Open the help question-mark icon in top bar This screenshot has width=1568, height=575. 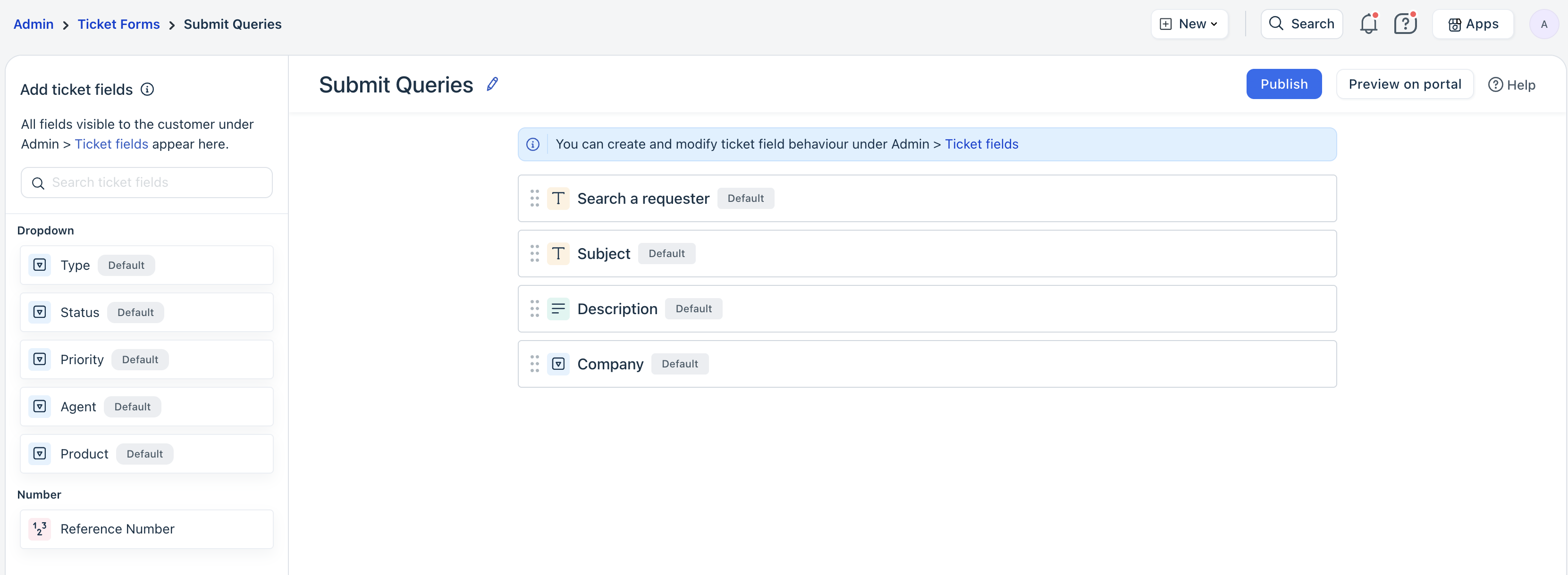[1405, 25]
